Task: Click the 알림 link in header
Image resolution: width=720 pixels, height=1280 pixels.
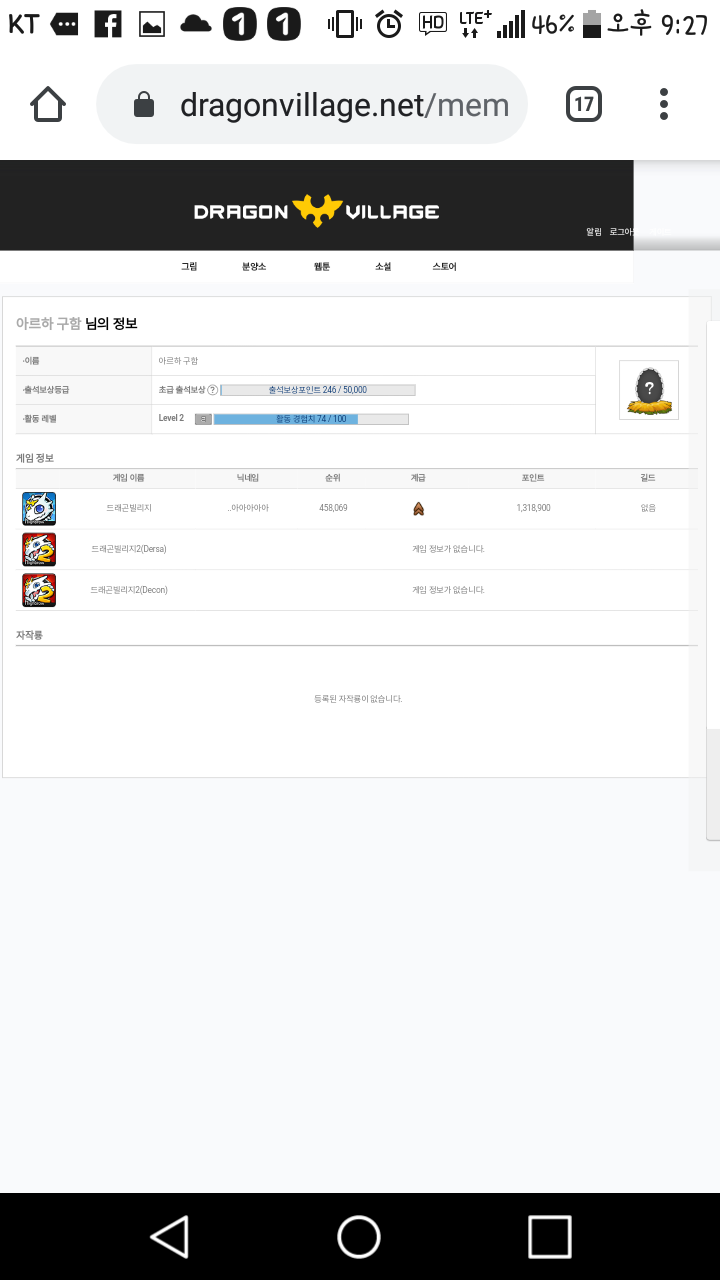Action: point(594,232)
